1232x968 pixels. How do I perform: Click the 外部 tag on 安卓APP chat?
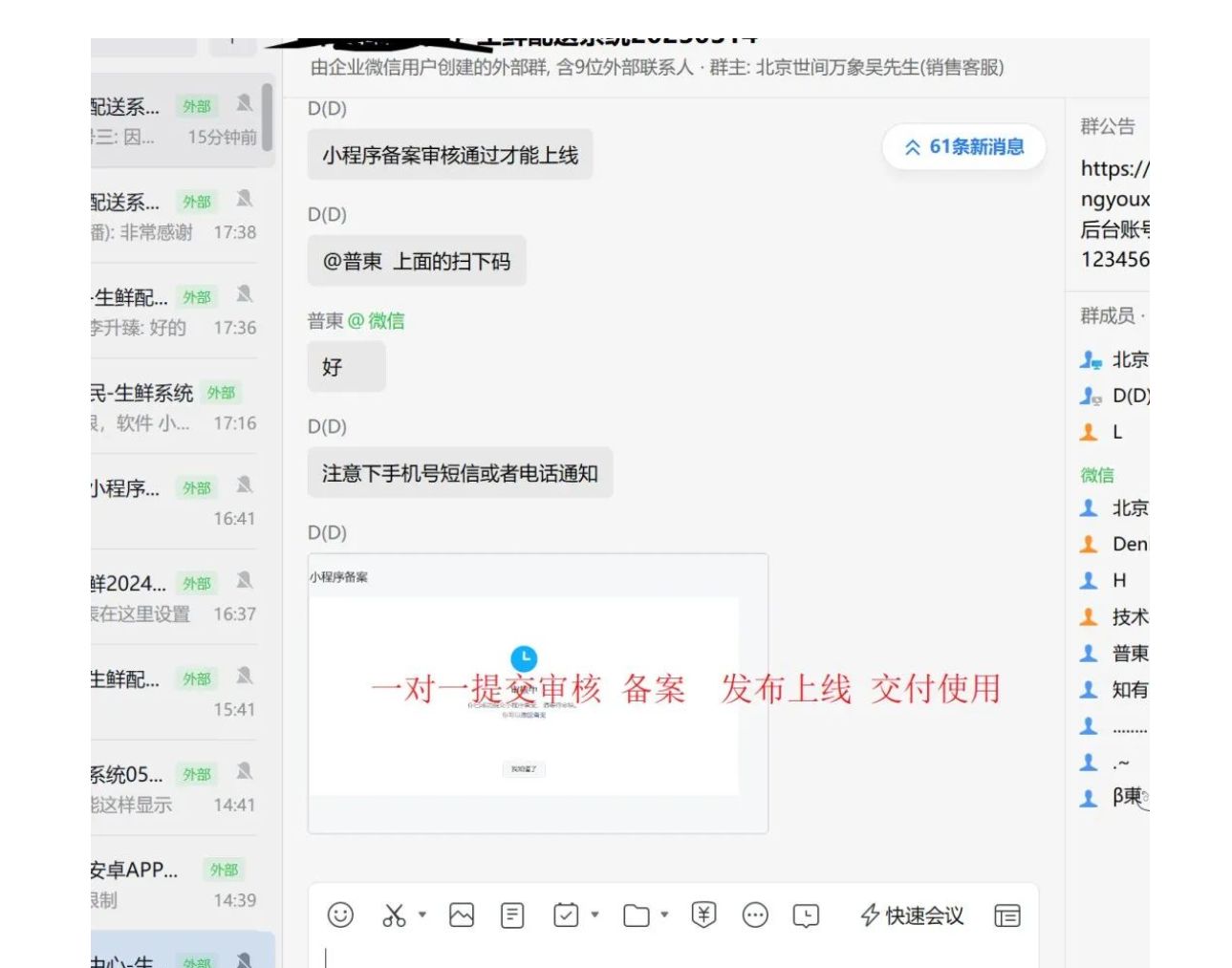click(x=224, y=870)
